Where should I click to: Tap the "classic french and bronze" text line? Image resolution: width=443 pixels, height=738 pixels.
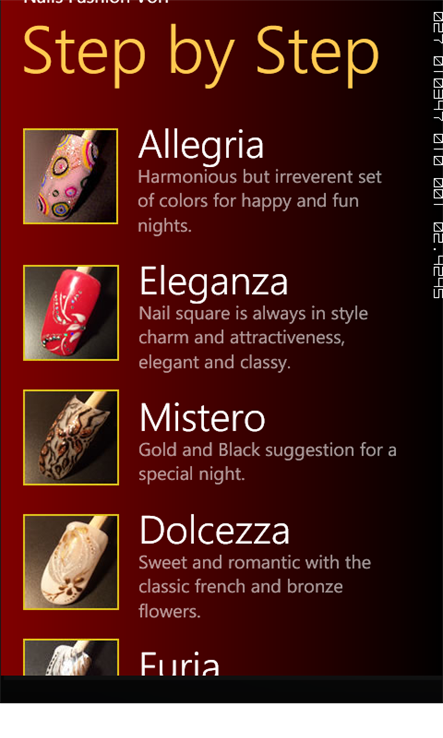point(241,586)
